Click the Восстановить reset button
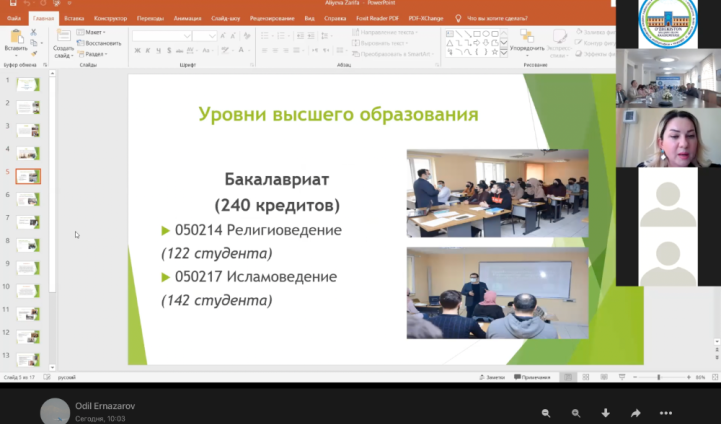Image resolution: width=721 pixels, height=424 pixels. click(x=99, y=43)
